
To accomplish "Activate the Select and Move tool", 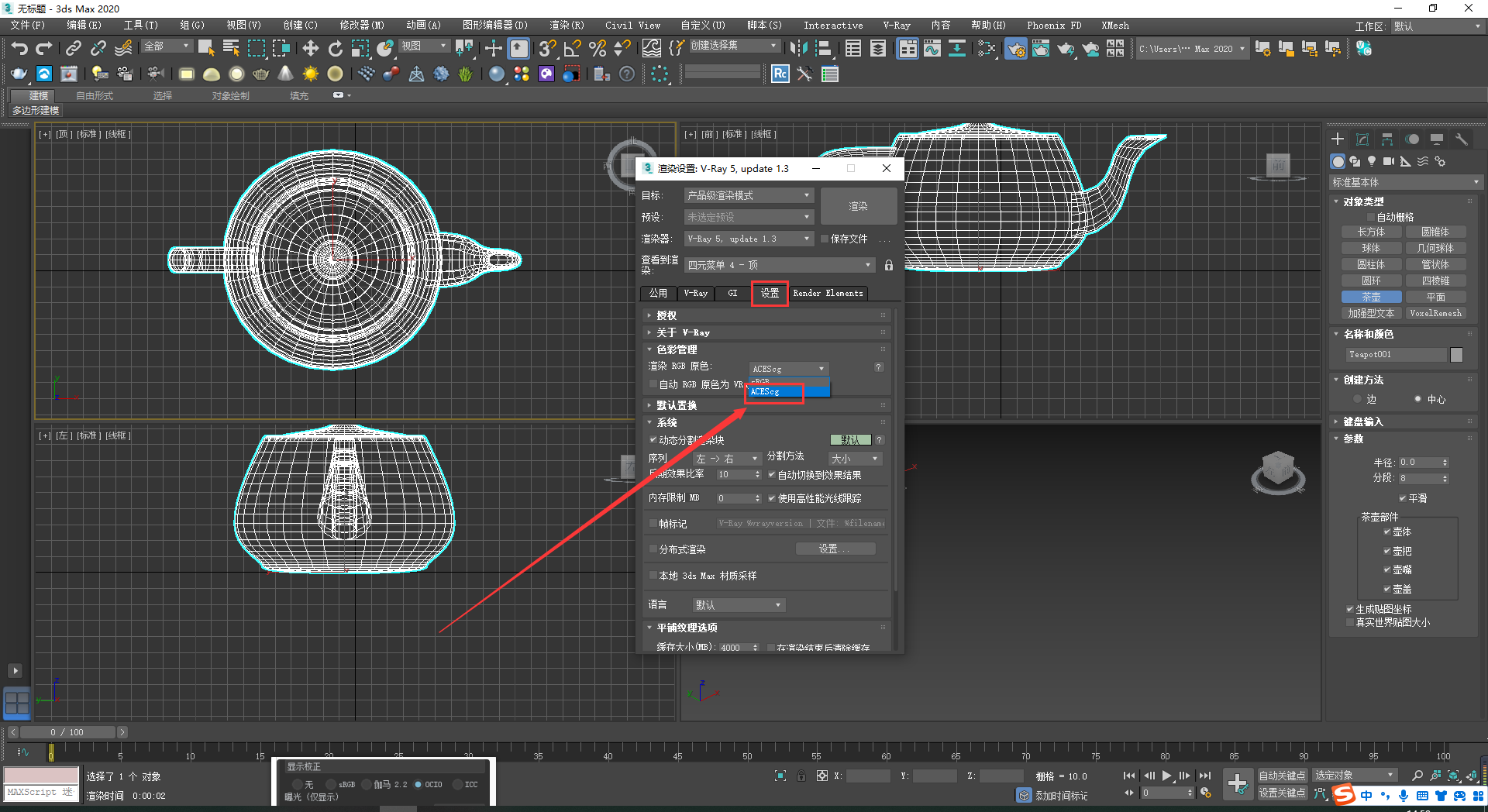I will point(310,49).
